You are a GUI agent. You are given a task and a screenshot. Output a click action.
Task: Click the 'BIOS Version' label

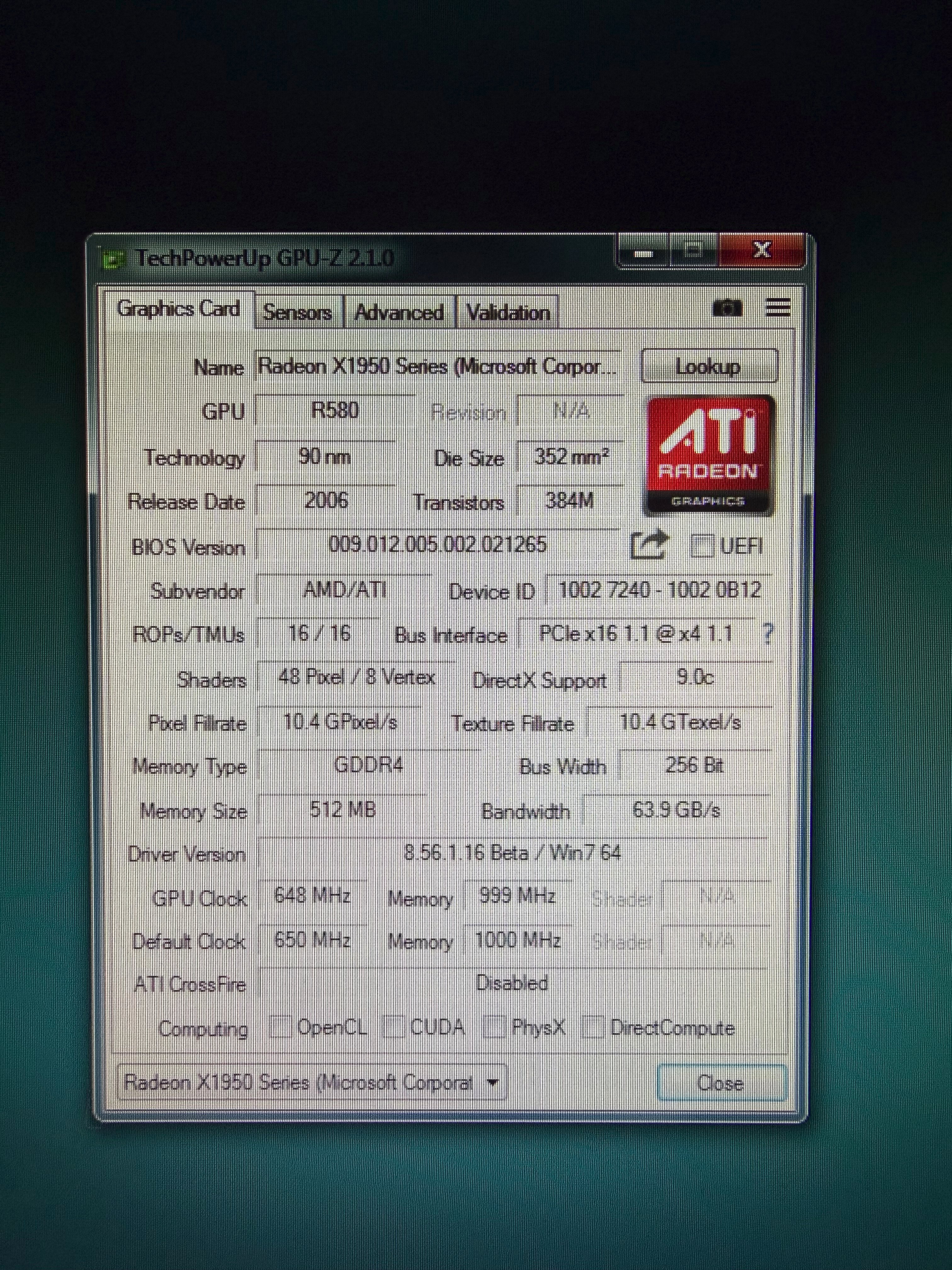(189, 547)
